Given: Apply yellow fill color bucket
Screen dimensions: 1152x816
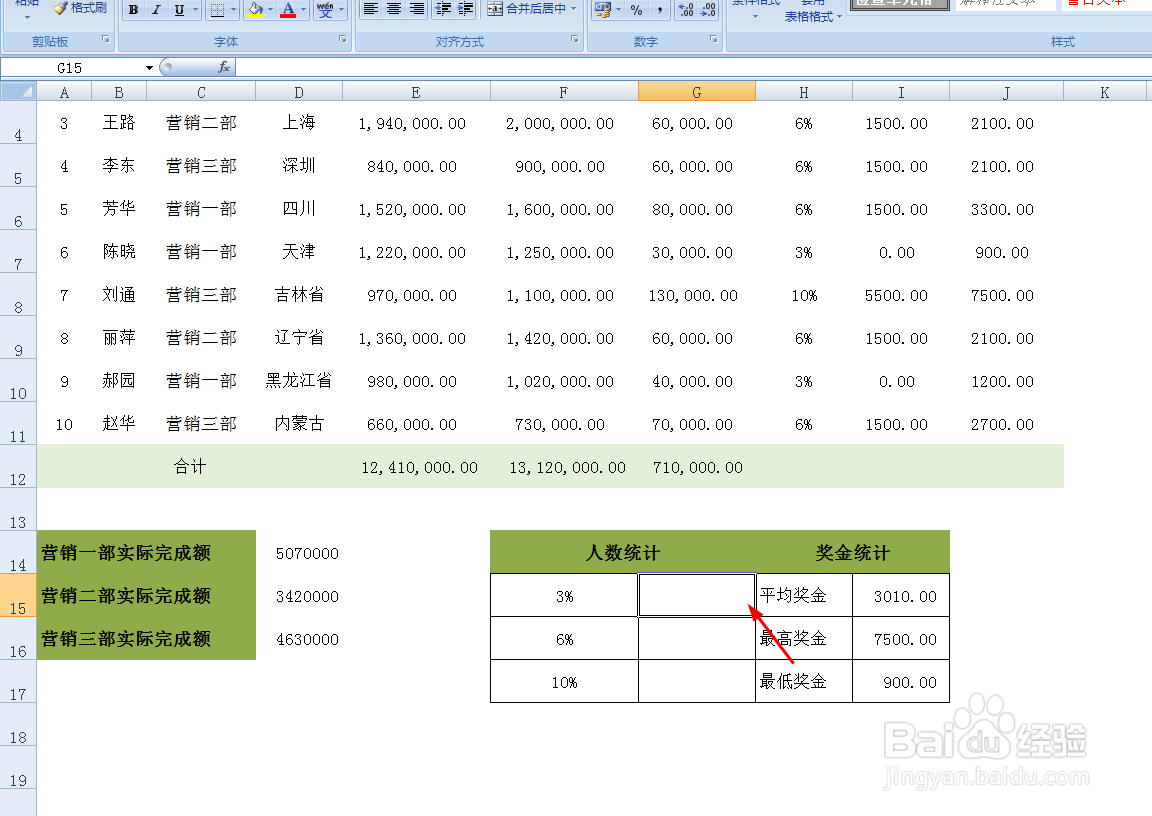Looking at the screenshot, I should (255, 10).
